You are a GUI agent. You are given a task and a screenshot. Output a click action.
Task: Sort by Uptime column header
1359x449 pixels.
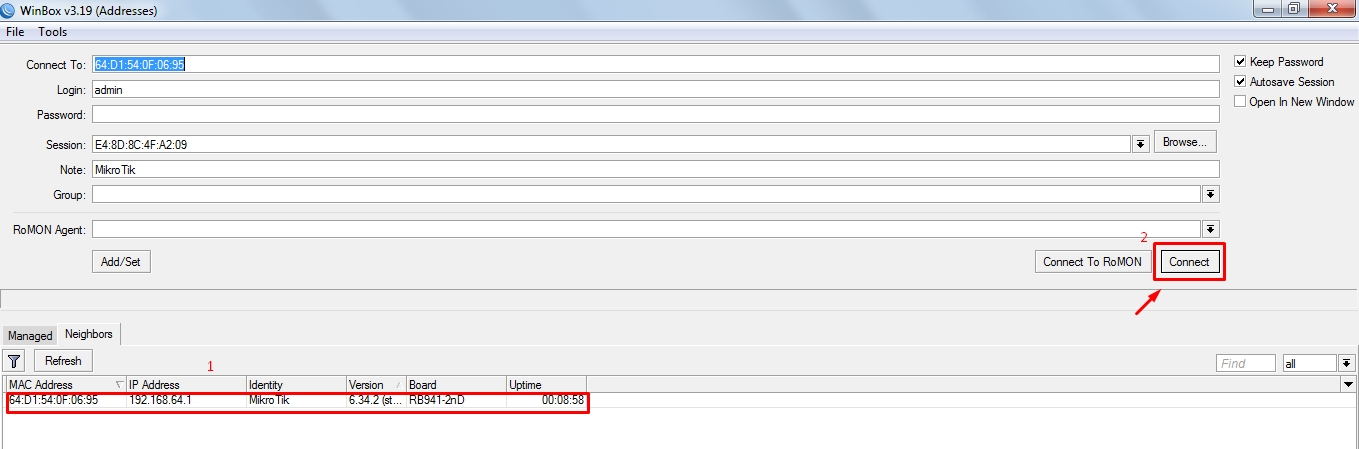click(x=546, y=385)
